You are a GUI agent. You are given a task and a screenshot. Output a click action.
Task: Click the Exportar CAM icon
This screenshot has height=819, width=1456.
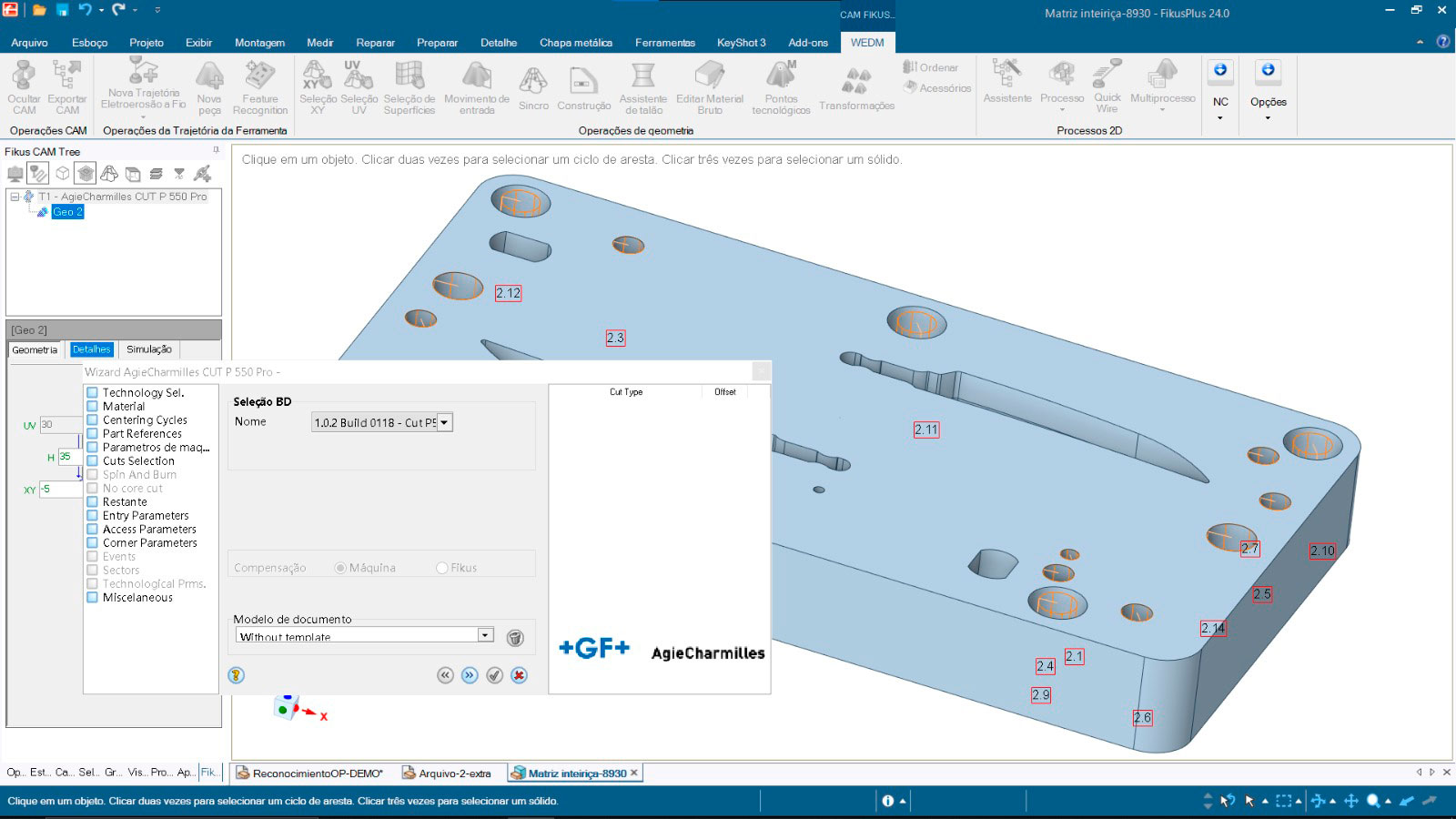click(x=67, y=87)
